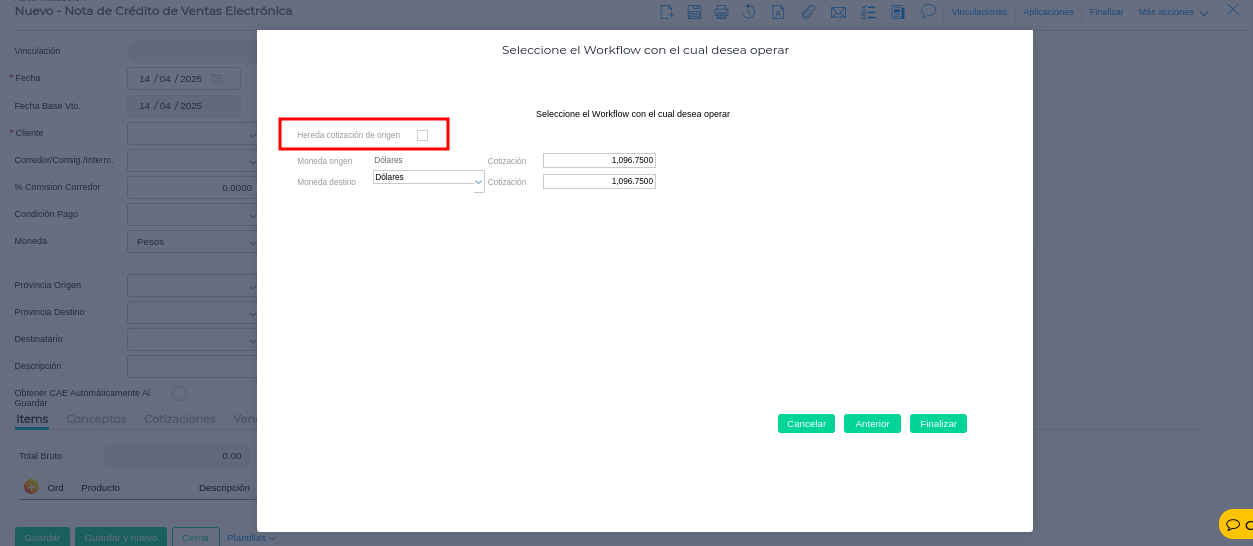Click the checklist icon in toolbar
Image resolution: width=1253 pixels, height=546 pixels.
coord(868,12)
